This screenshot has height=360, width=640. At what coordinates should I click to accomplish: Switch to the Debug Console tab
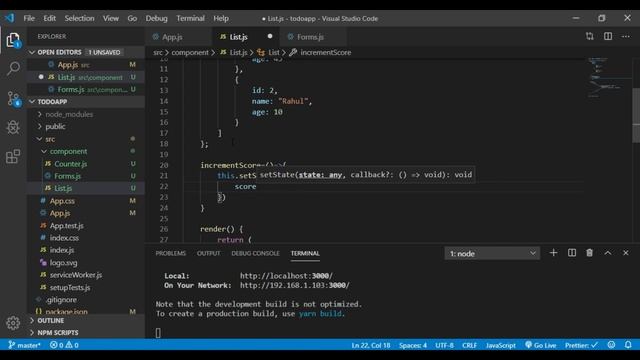click(x=256, y=253)
